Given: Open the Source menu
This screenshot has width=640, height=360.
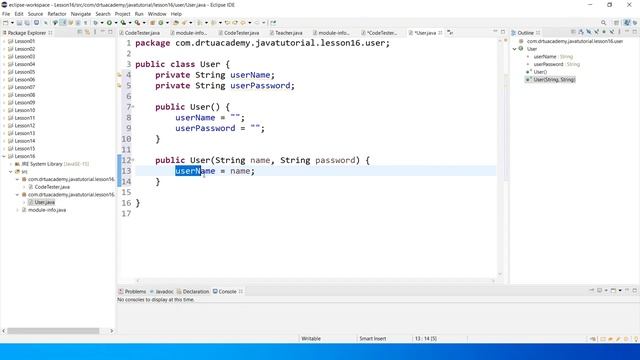Looking at the screenshot, I should click(x=35, y=14).
